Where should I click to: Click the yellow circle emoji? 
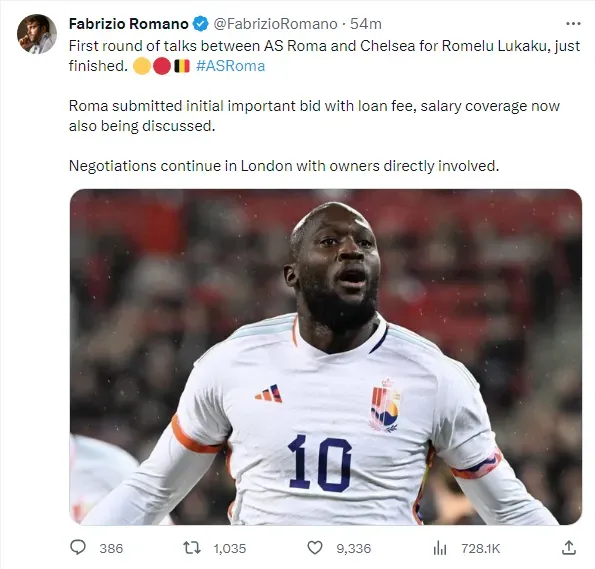click(142, 66)
